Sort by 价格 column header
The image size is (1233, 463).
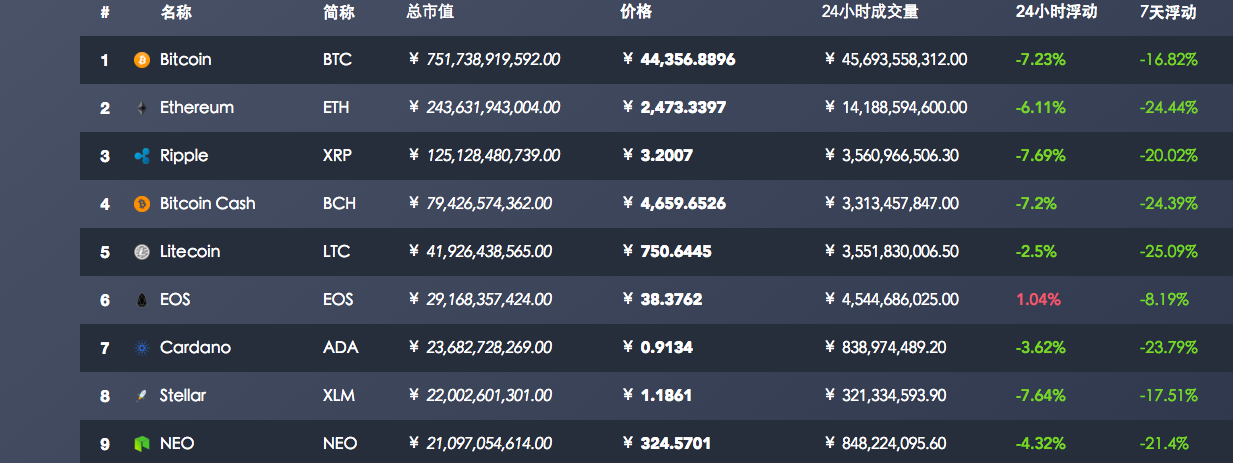pyautogui.click(x=636, y=12)
